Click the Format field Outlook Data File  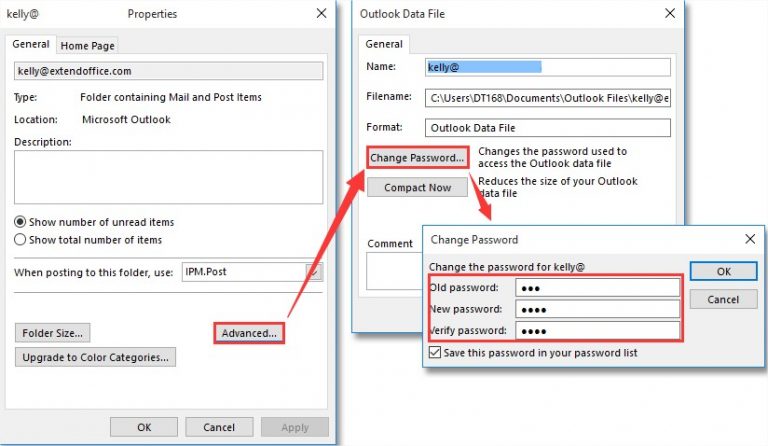(x=548, y=128)
